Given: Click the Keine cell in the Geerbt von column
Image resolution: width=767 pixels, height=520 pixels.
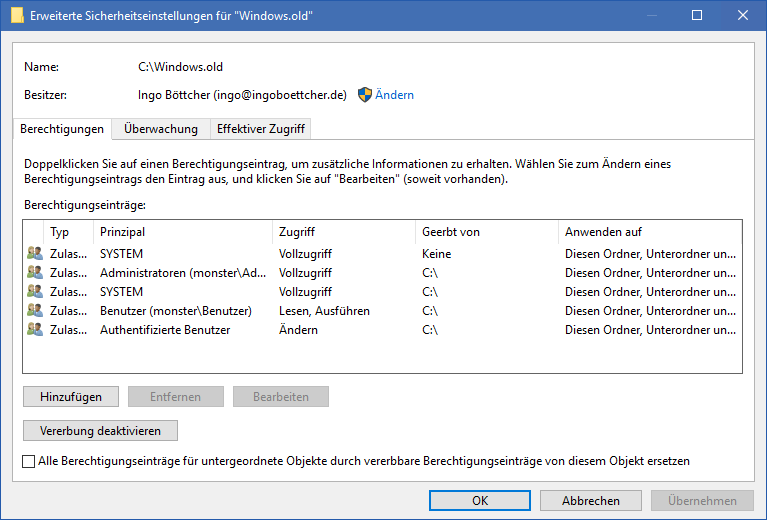Looking at the screenshot, I should [x=436, y=254].
